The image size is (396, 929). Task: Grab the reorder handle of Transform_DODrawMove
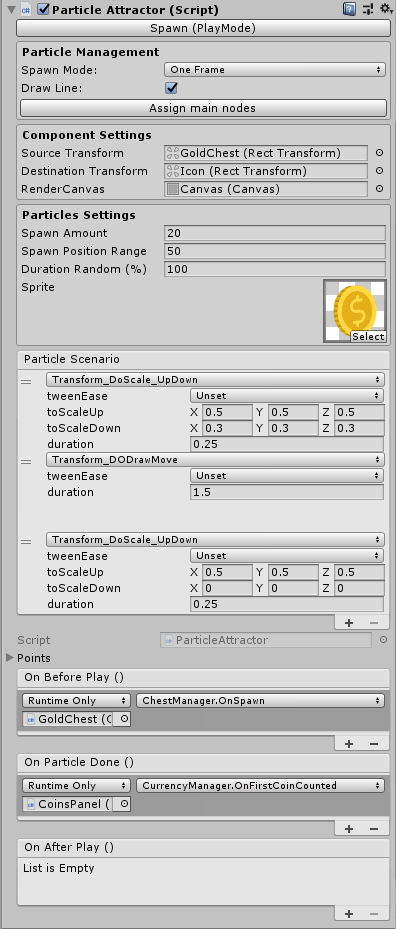pos(26,462)
